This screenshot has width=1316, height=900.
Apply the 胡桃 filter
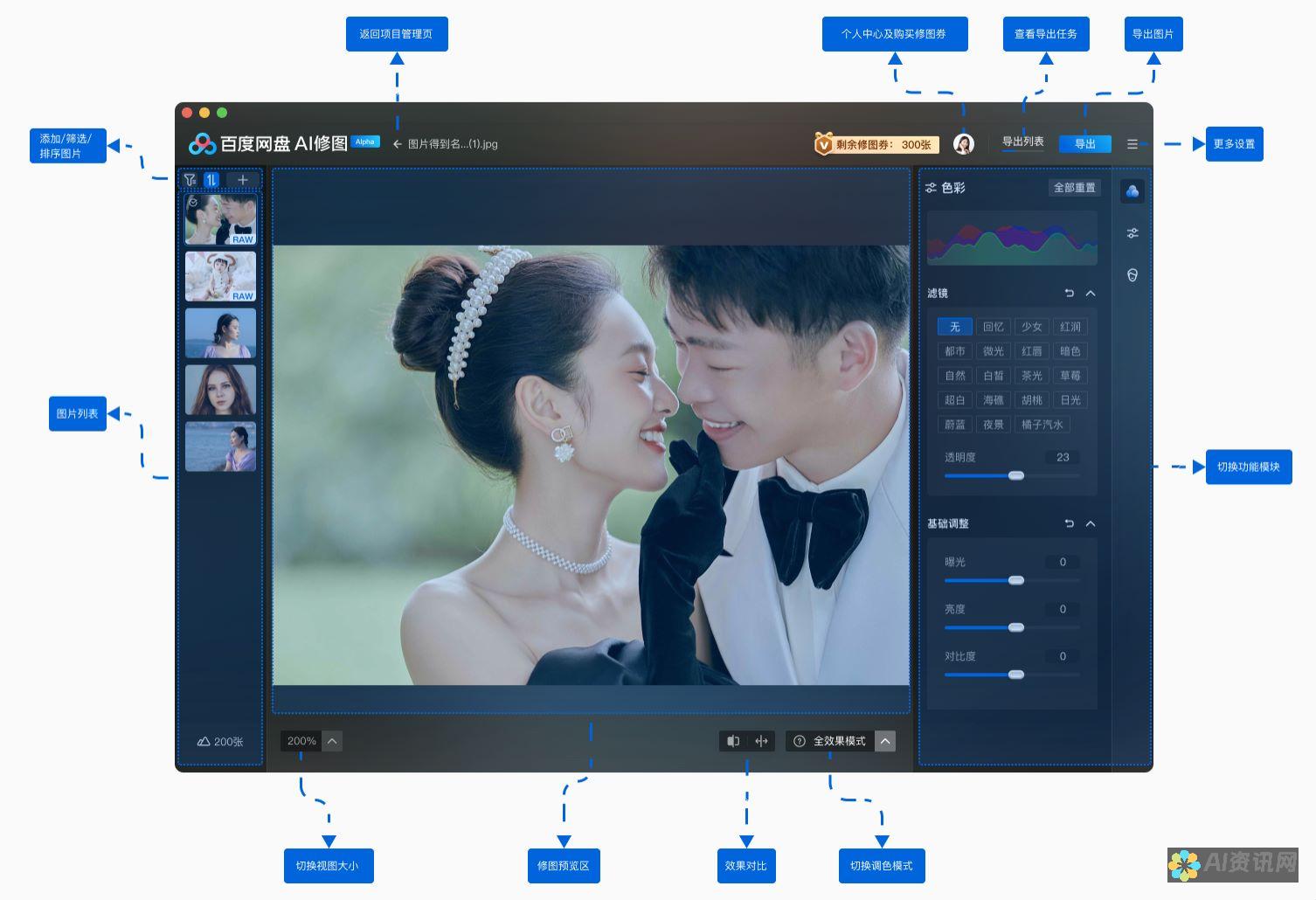[x=1032, y=400]
